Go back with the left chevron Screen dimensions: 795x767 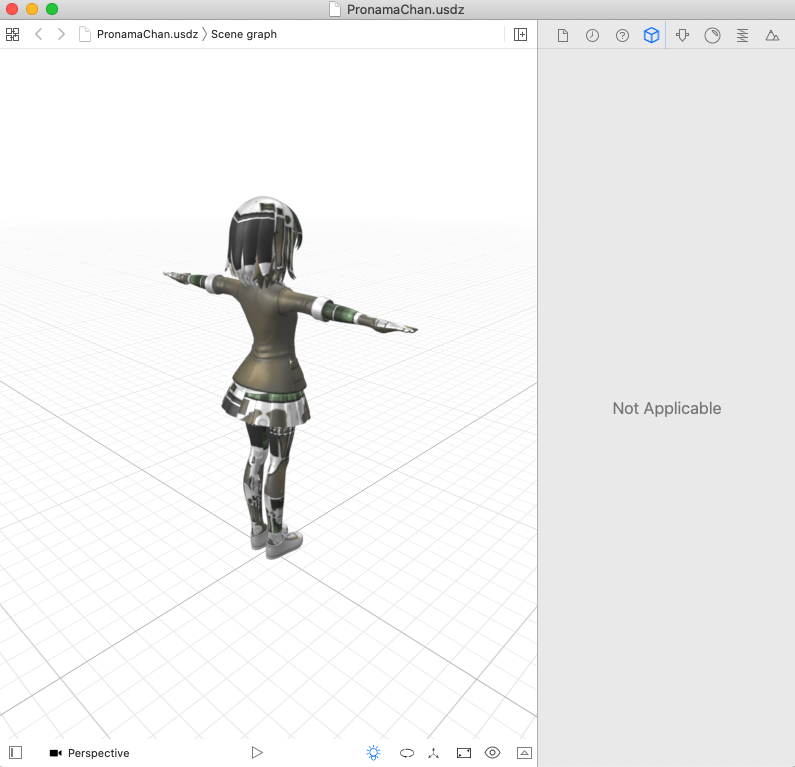tap(39, 34)
